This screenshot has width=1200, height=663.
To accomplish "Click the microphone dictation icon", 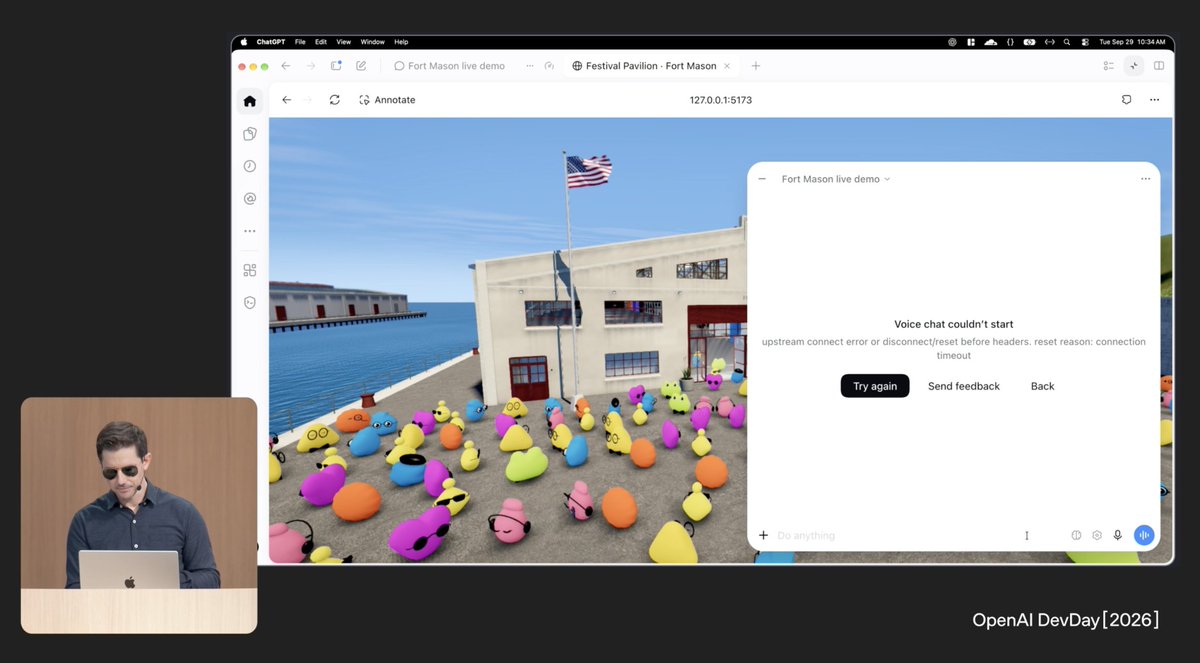I will tap(1118, 535).
